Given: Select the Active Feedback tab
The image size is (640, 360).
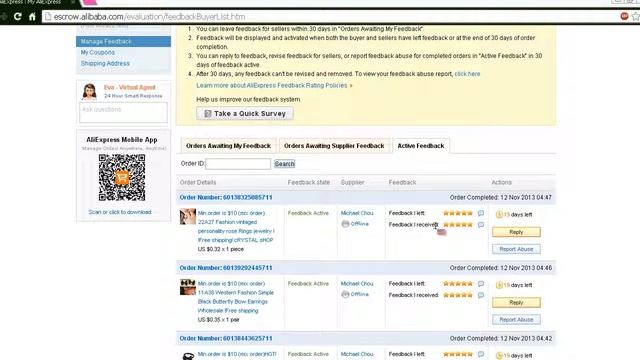Looking at the screenshot, I should click(x=421, y=146).
